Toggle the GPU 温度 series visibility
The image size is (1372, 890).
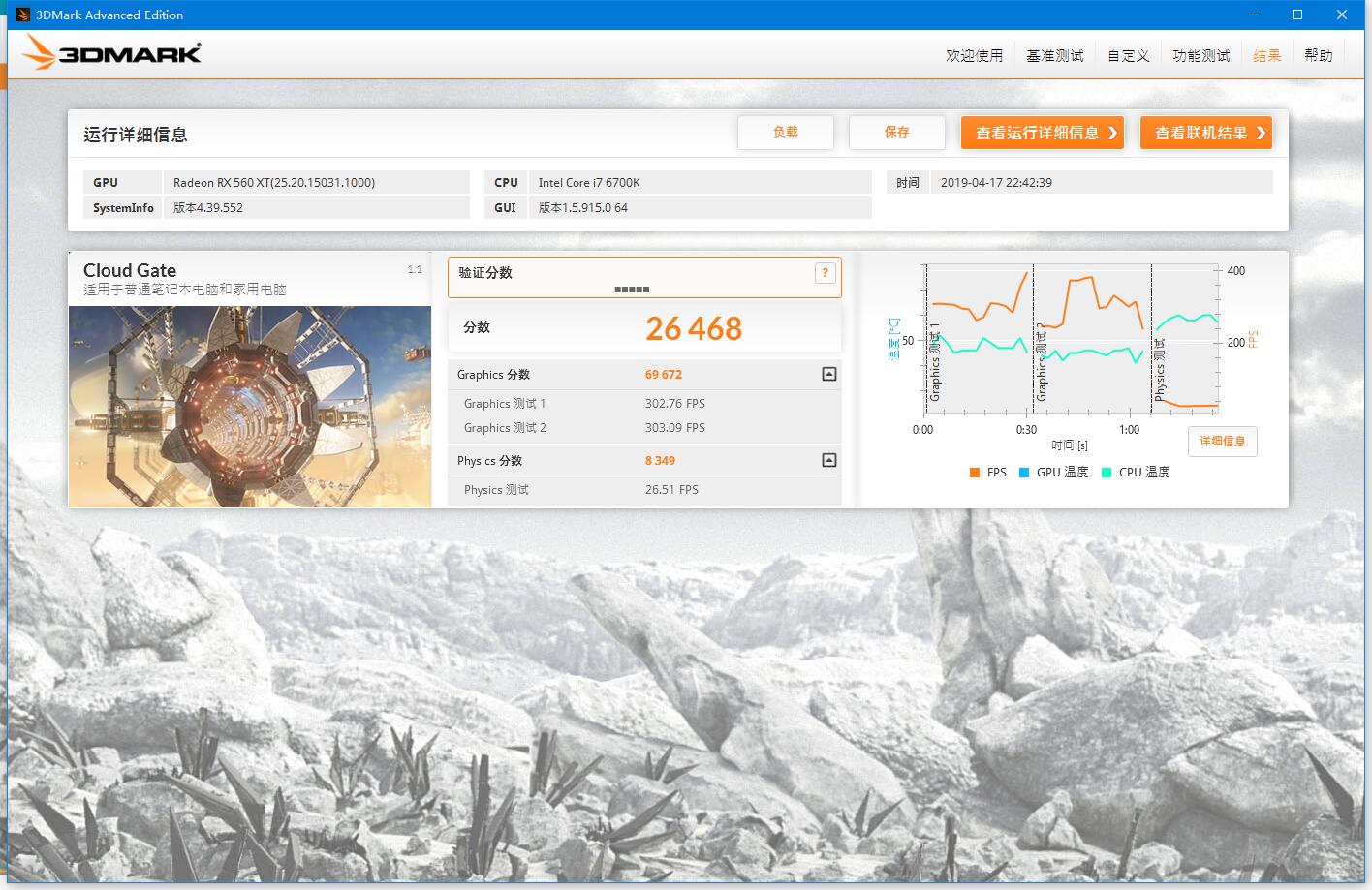tap(1052, 472)
